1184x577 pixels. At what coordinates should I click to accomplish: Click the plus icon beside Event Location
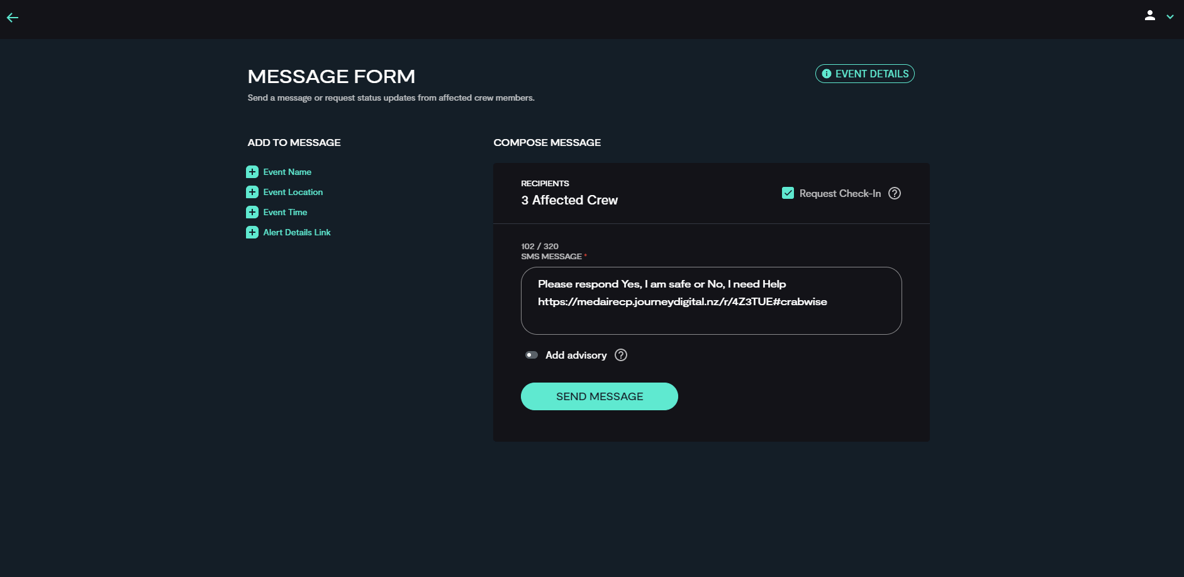pos(252,191)
